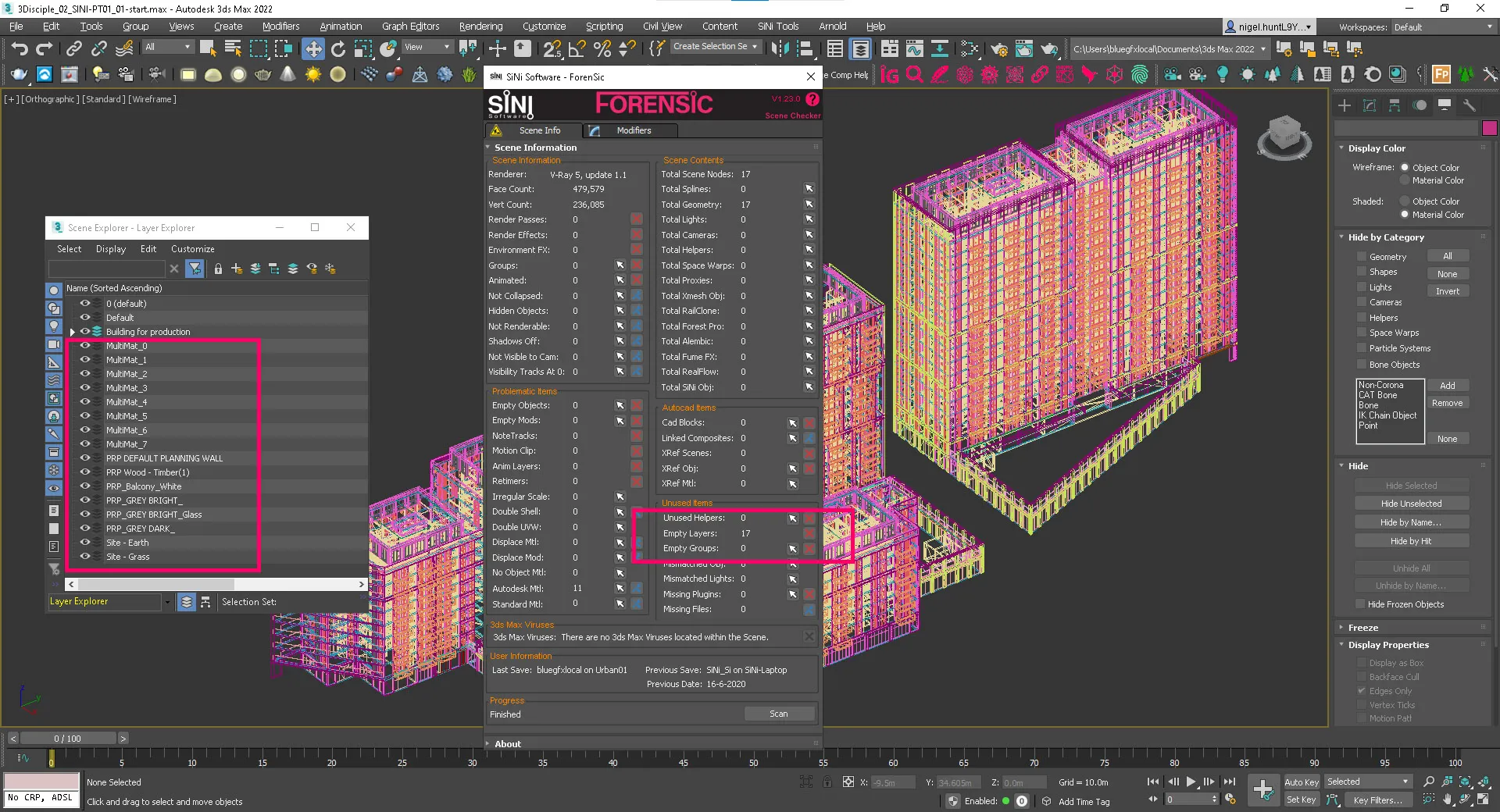
Task: Select the Move transform tool
Action: (313, 48)
